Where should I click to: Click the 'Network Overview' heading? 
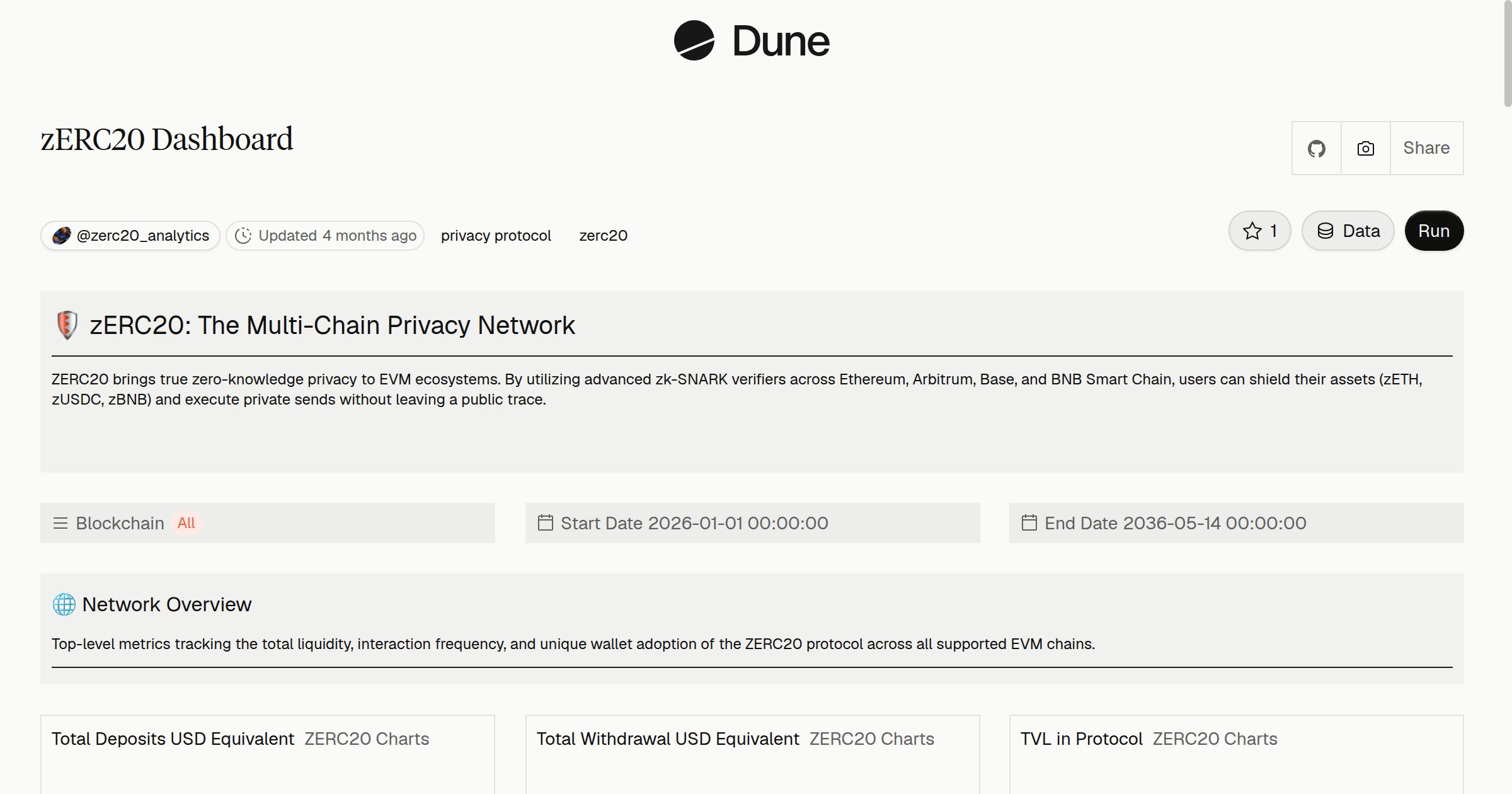[167, 604]
